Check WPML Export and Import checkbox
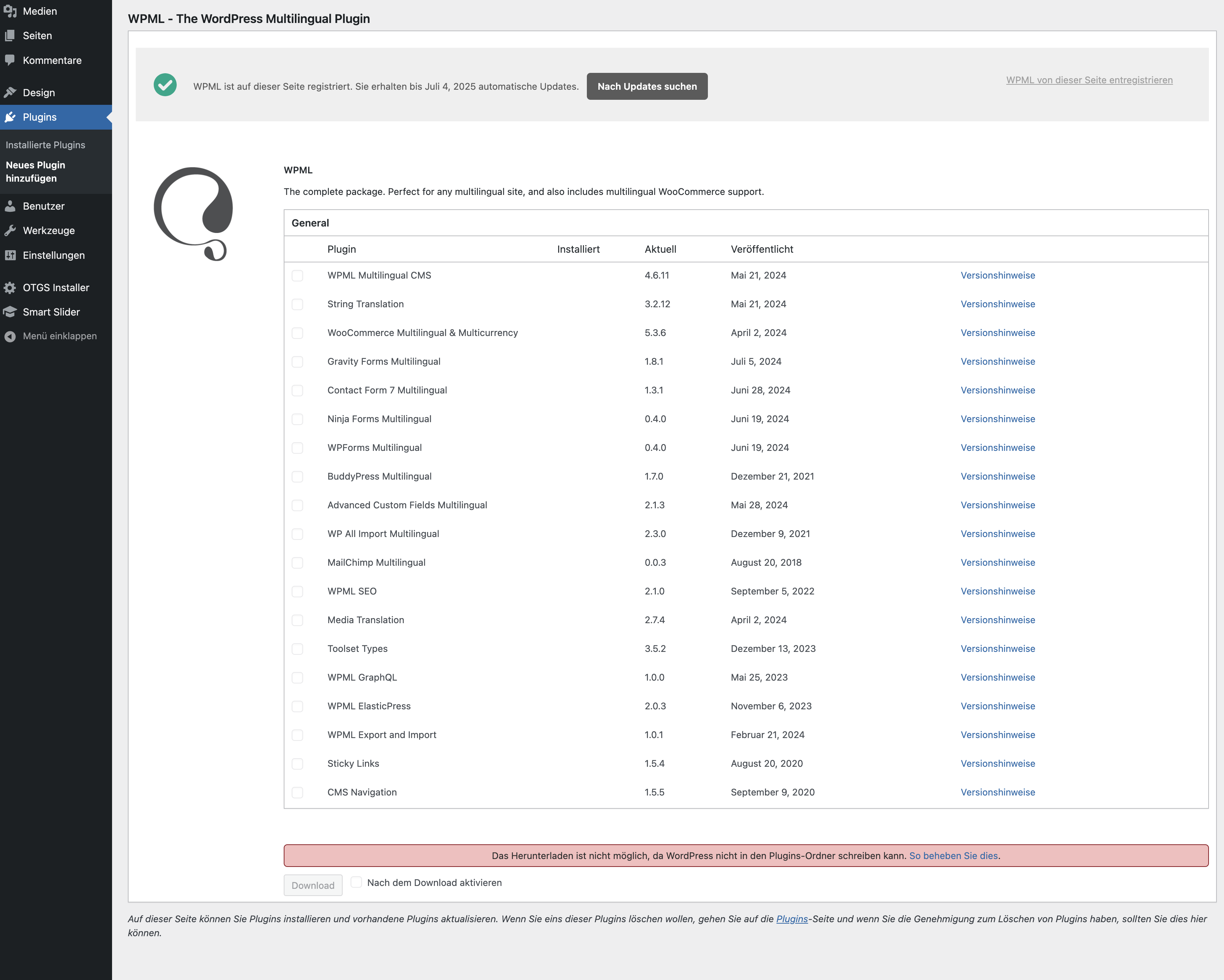The height and width of the screenshot is (980, 1224). pos(297,735)
